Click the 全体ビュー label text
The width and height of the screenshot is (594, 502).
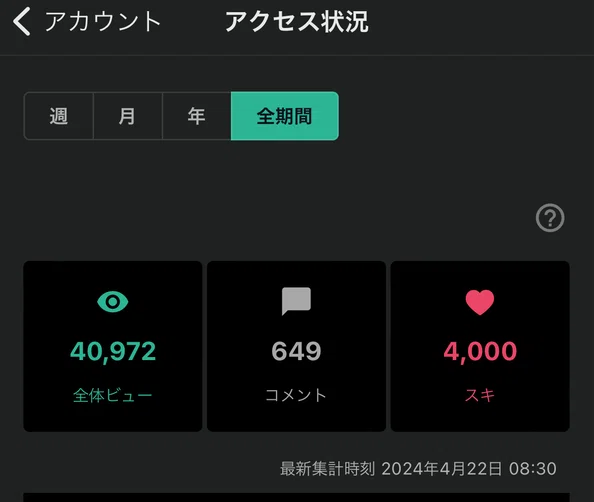coord(113,395)
